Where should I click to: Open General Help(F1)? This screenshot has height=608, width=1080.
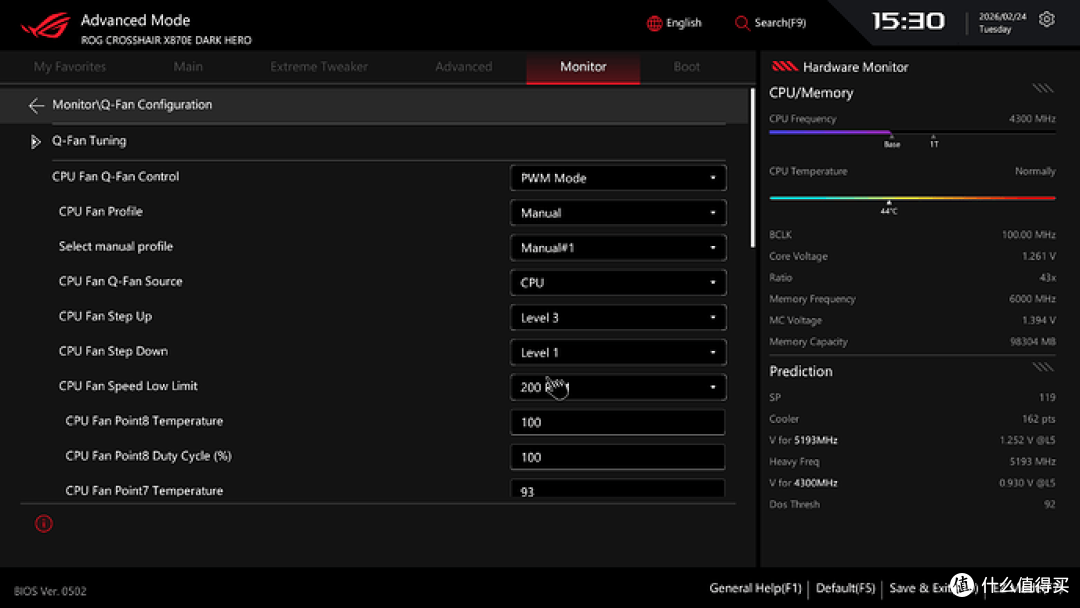pos(756,589)
